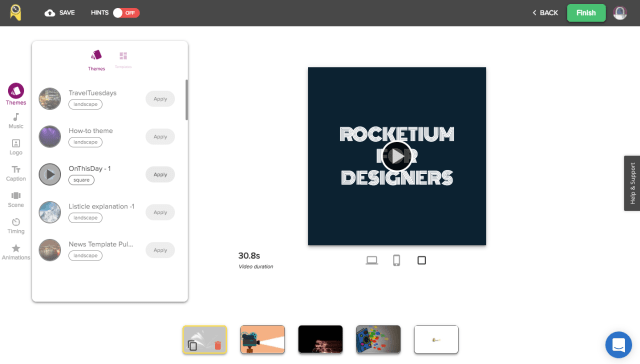
Task: Click the Rocketium logo icon
Action: coord(16,13)
